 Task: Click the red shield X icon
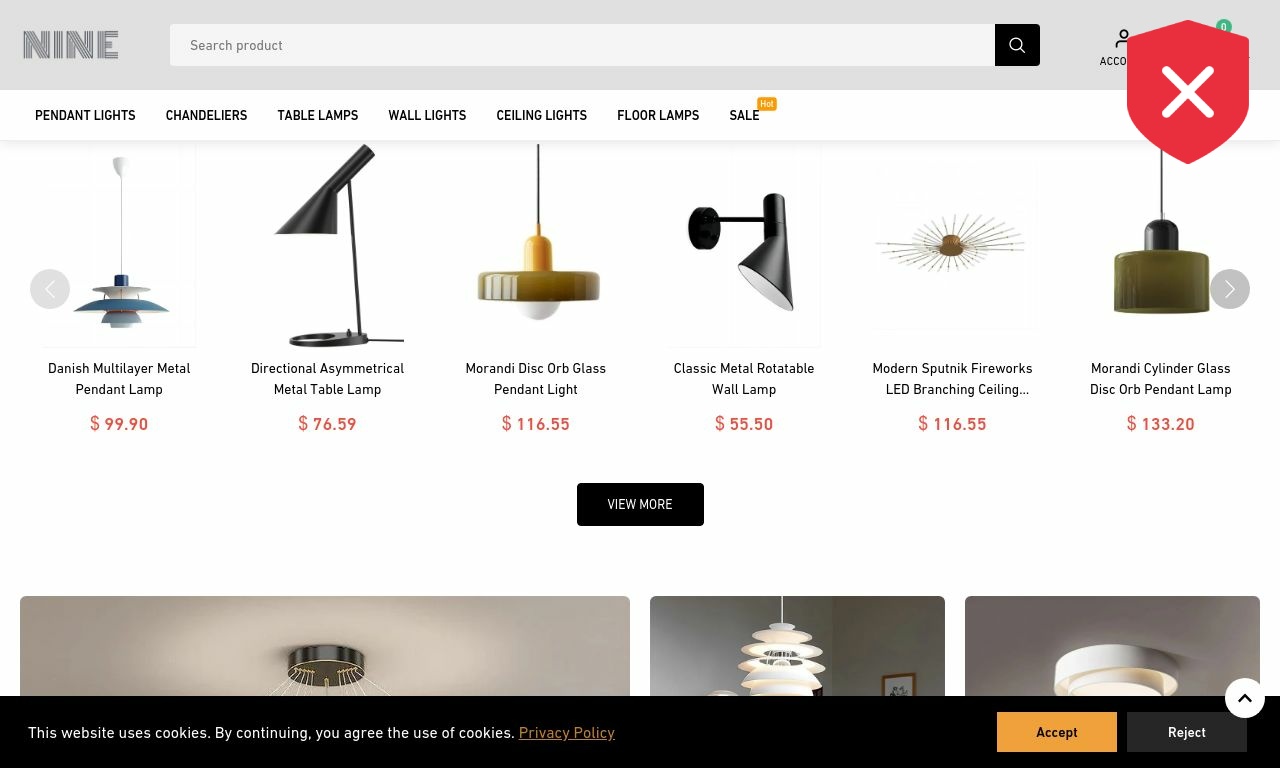click(1188, 92)
